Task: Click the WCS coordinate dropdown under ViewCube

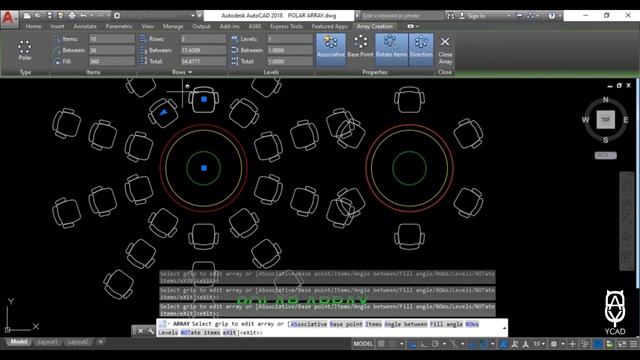Action: point(605,156)
